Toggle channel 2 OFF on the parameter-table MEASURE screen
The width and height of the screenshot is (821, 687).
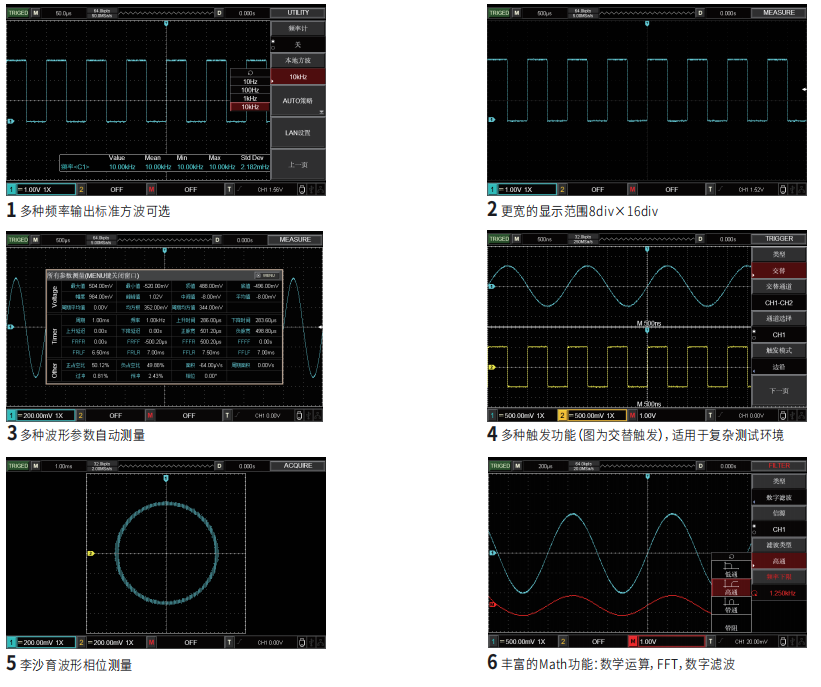pos(115,416)
